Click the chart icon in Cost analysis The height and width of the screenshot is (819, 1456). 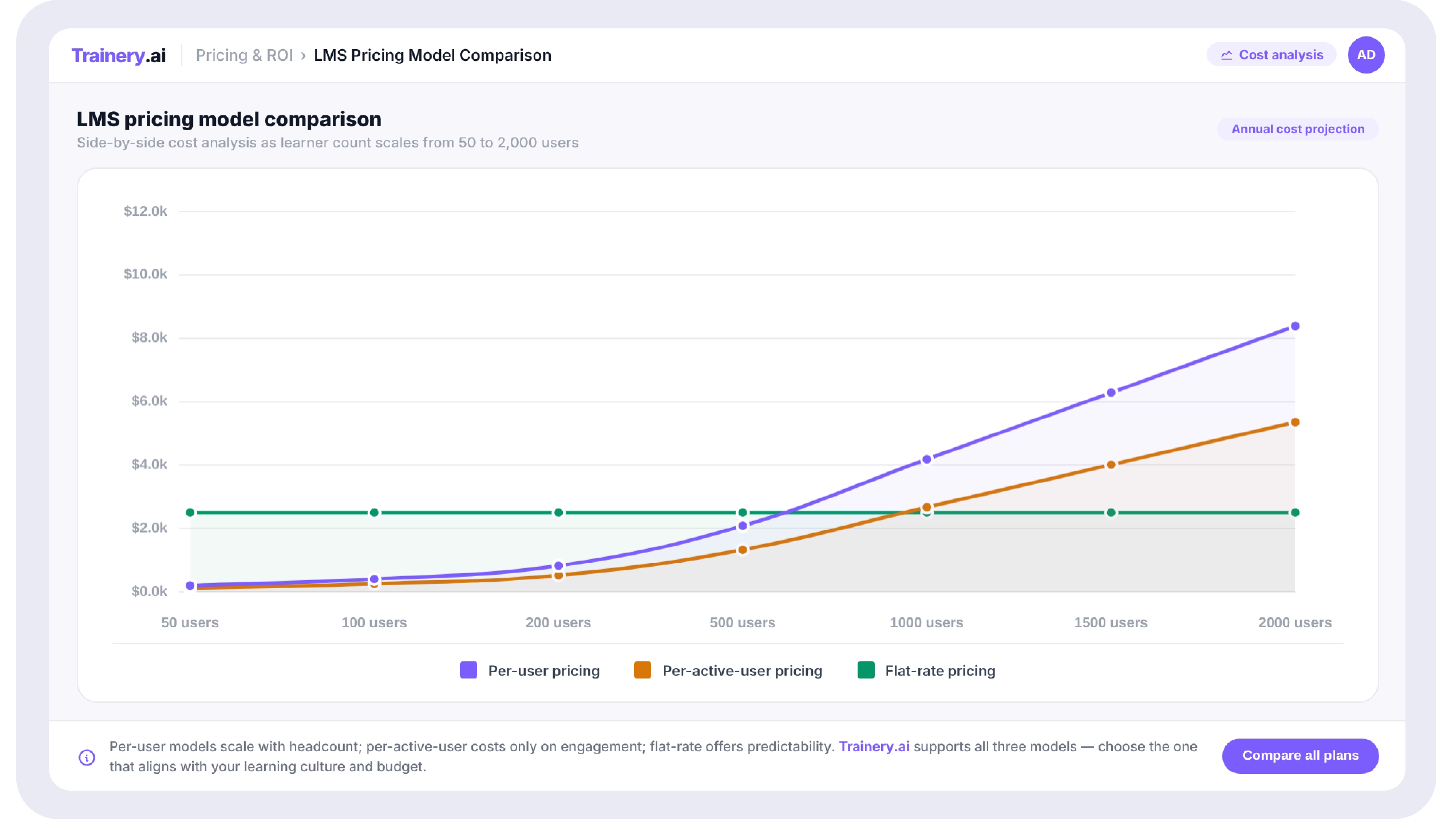click(1227, 55)
